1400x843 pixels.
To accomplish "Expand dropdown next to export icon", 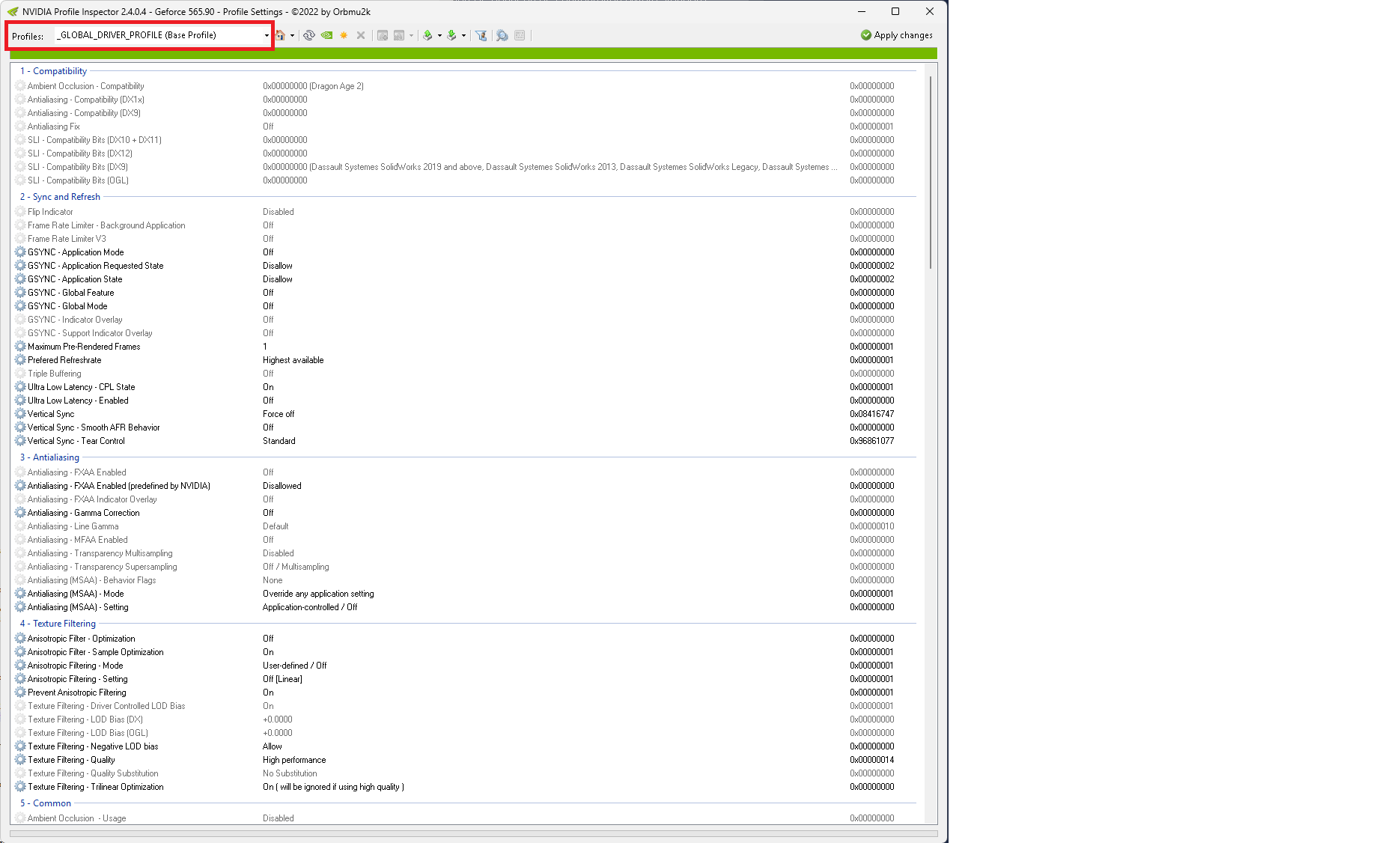I will pos(439,35).
